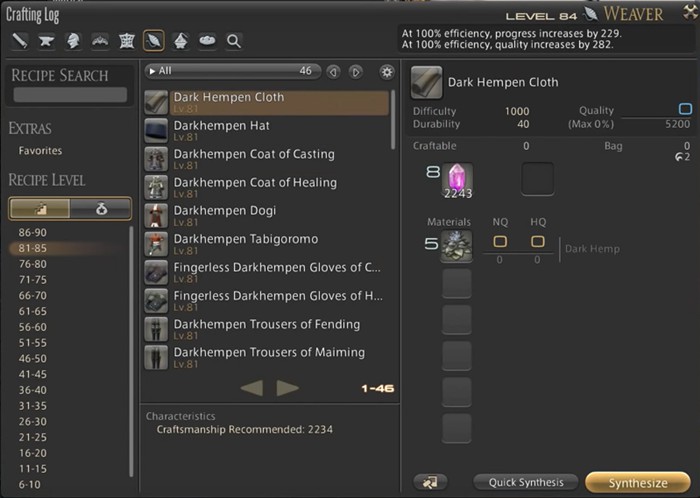
Task: Select recipe level 81-85
Action: click(x=33, y=248)
